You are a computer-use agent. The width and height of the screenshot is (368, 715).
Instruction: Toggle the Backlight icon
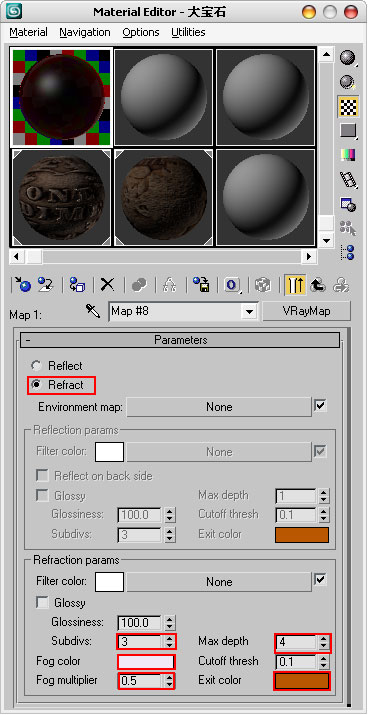coord(348,82)
